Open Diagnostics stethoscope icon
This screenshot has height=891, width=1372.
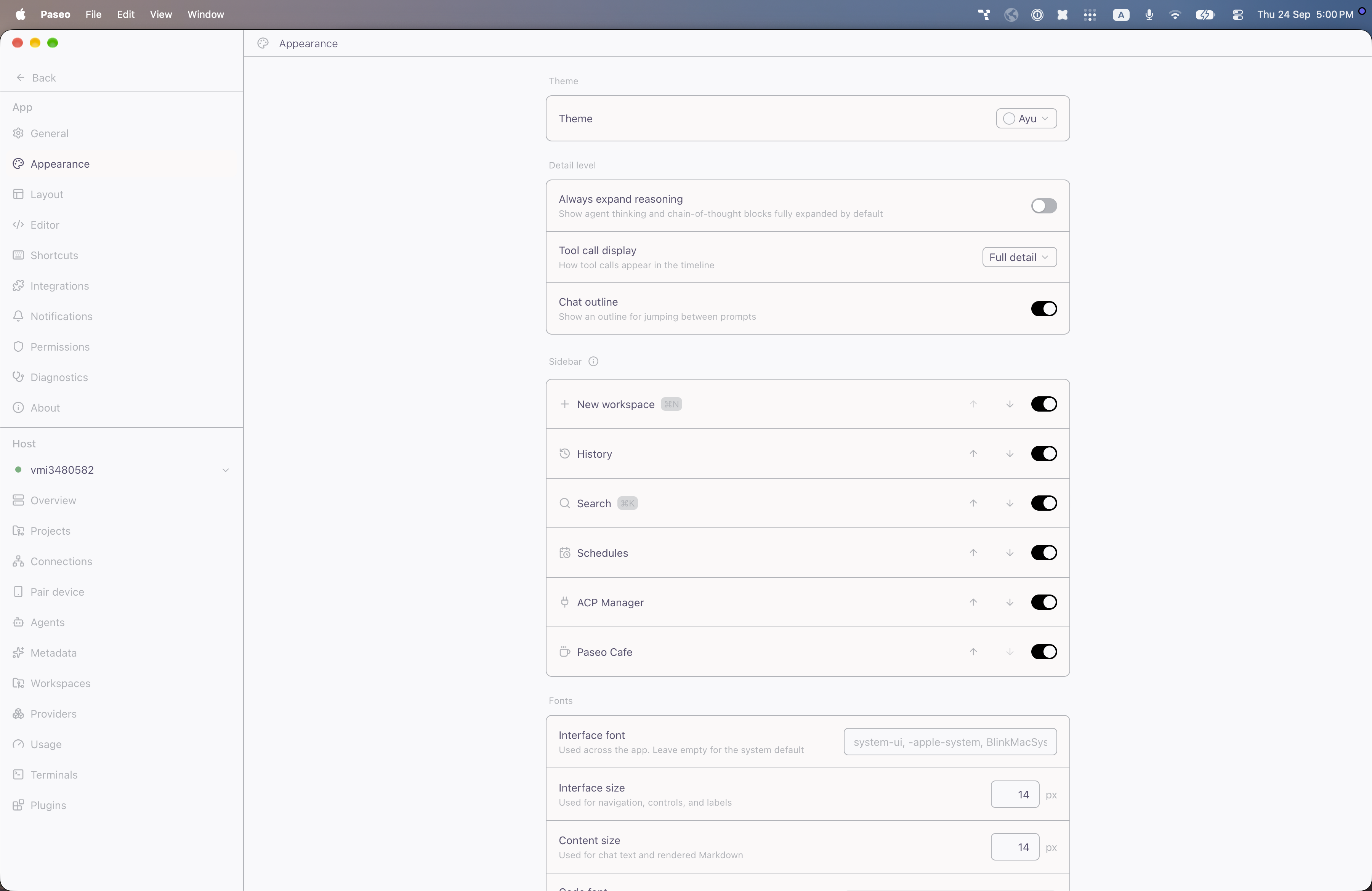(18, 378)
